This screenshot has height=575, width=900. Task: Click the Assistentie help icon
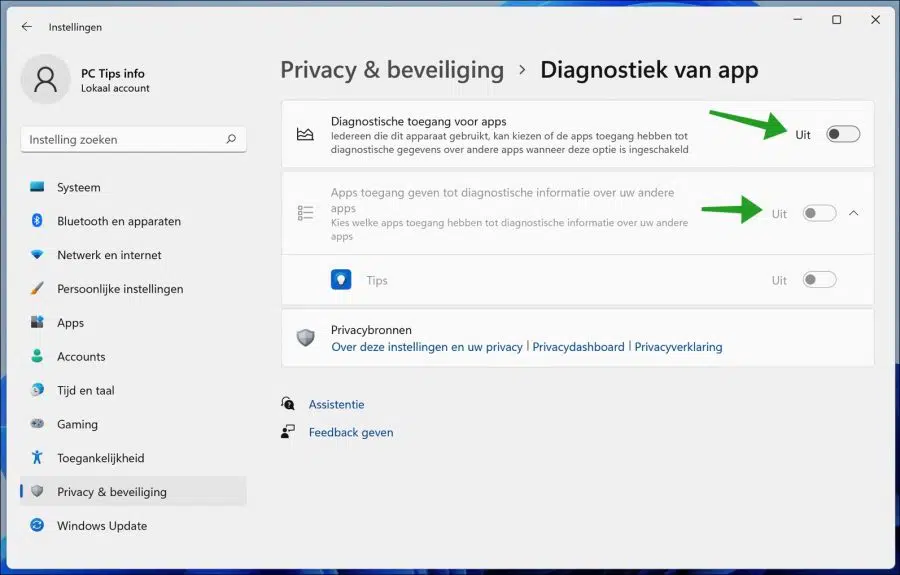tap(288, 403)
